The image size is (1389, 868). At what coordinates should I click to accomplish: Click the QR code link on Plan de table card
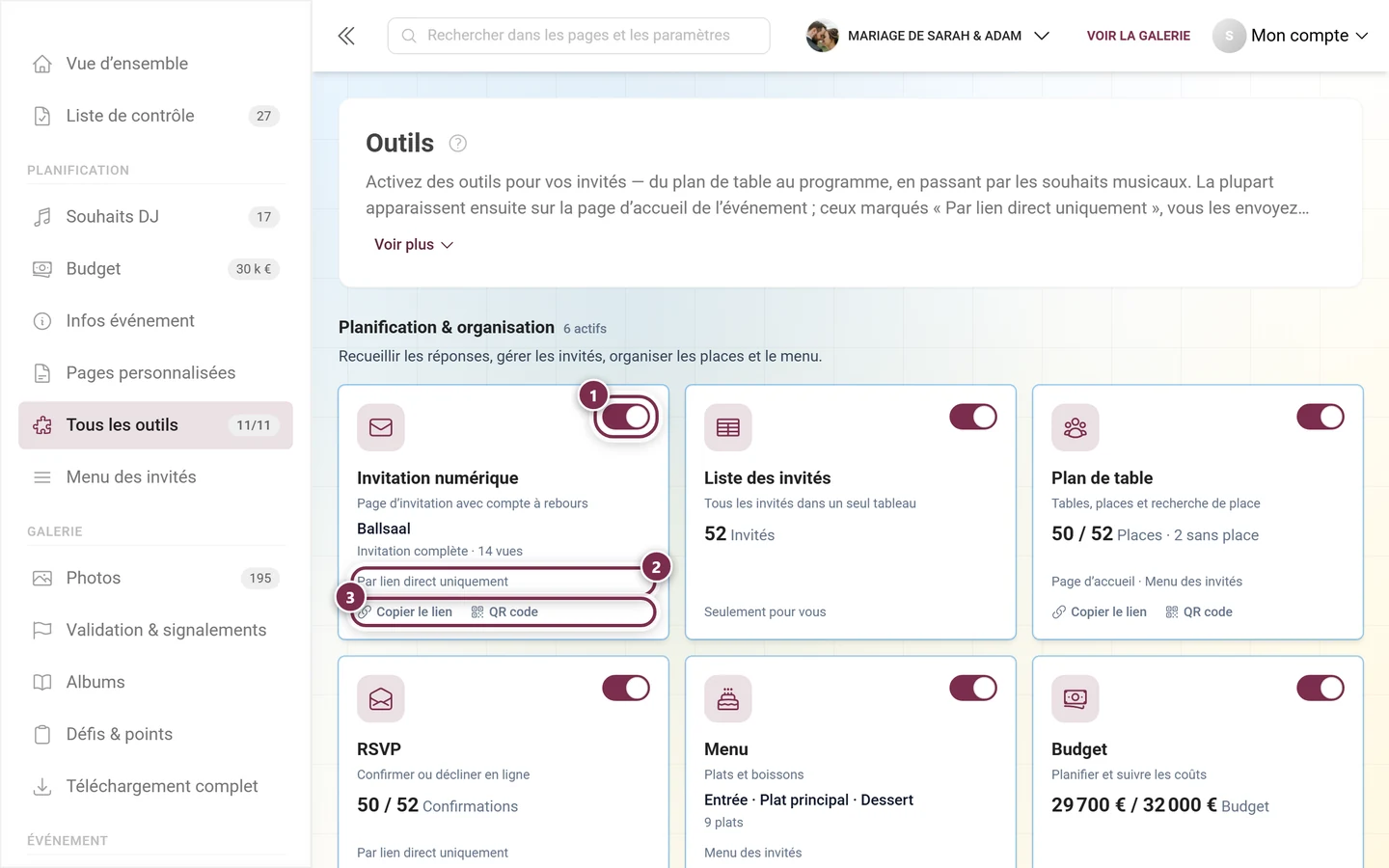[x=1199, y=611]
